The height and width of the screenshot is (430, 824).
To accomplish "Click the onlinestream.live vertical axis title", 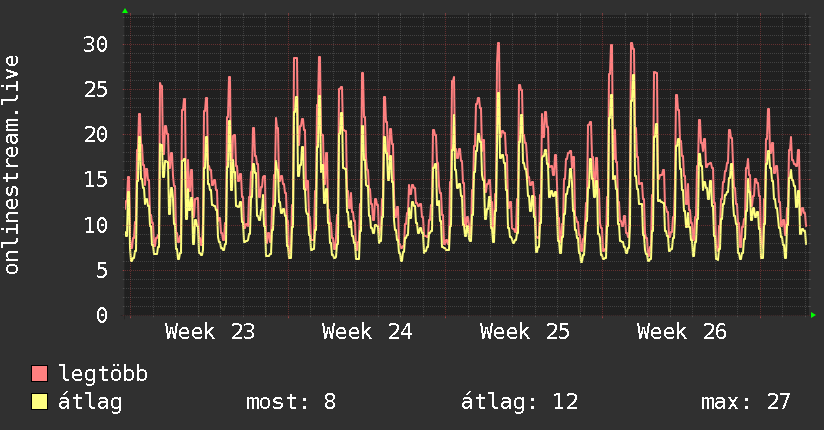I will point(11,165).
